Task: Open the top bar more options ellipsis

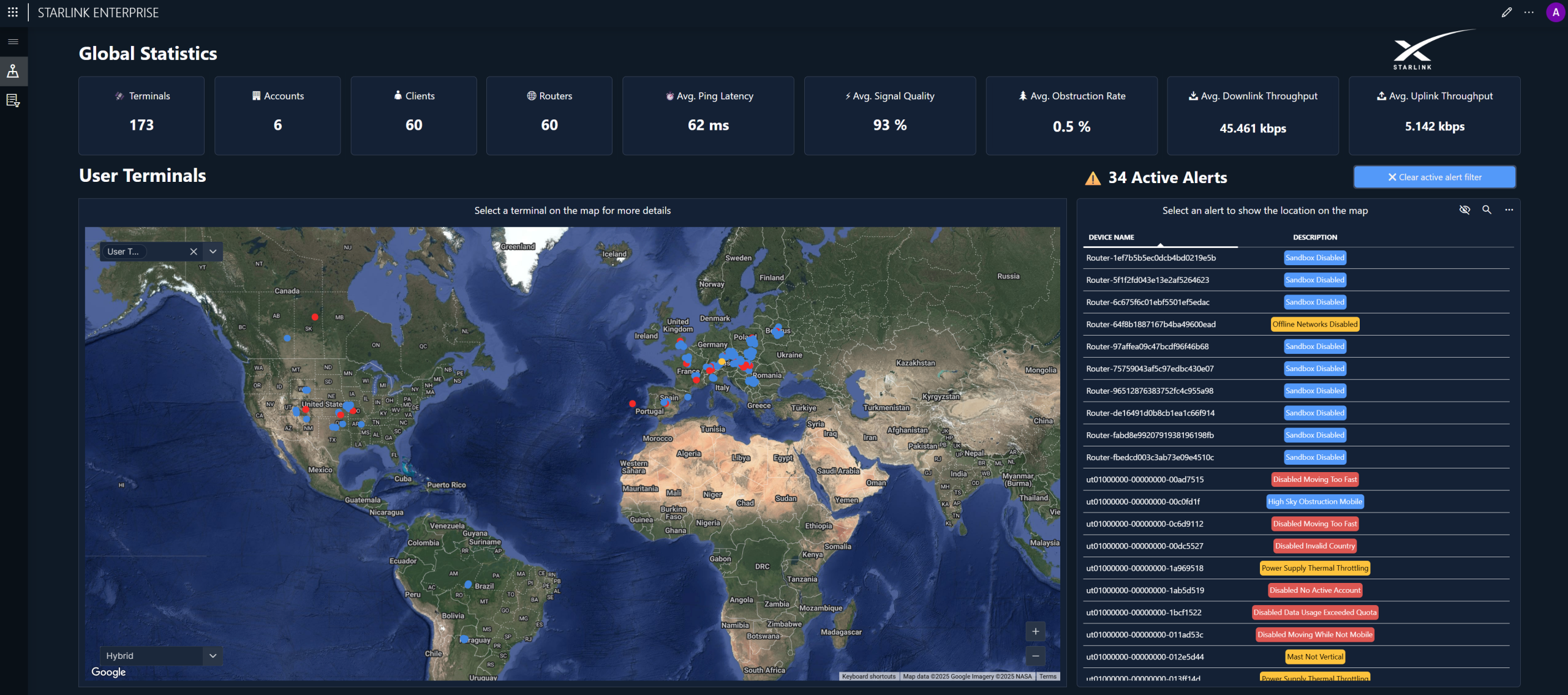Action: (x=1529, y=12)
